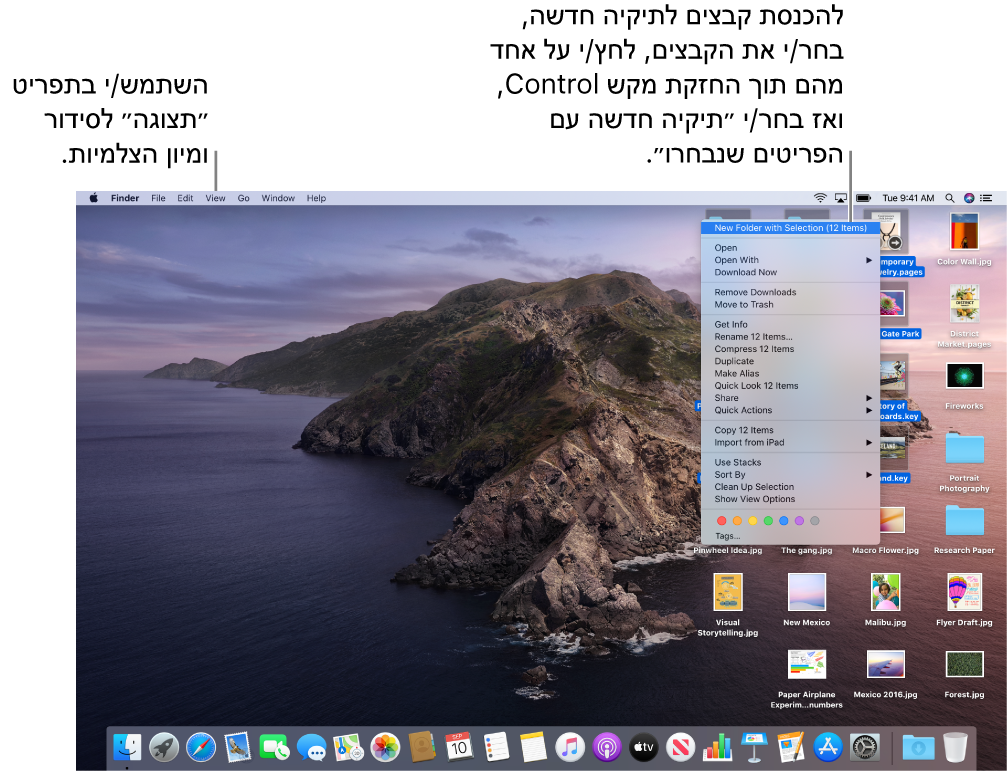Open System Preferences from the Dock
The height and width of the screenshot is (771, 1008).
tap(865, 747)
